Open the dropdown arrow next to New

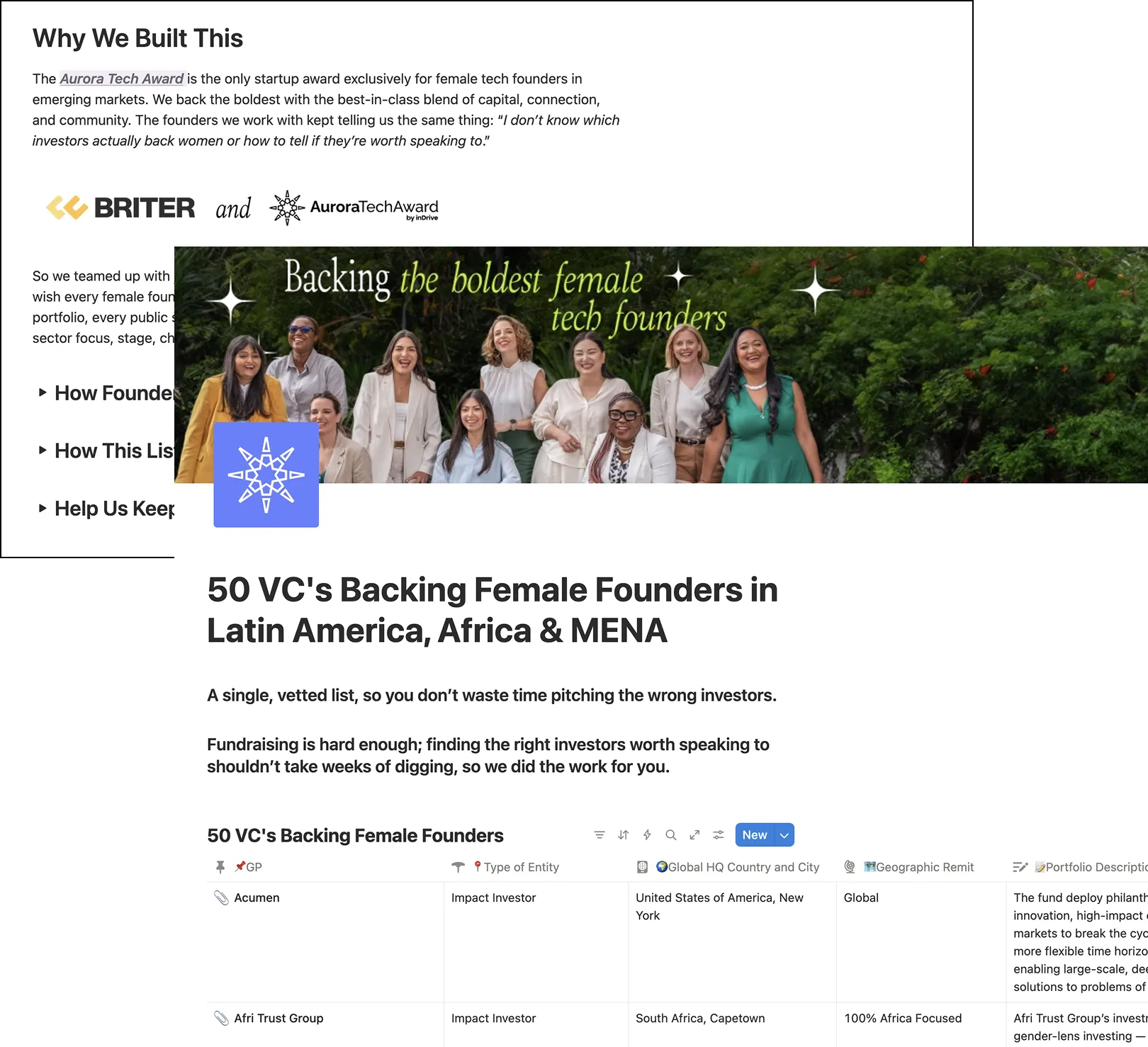784,835
